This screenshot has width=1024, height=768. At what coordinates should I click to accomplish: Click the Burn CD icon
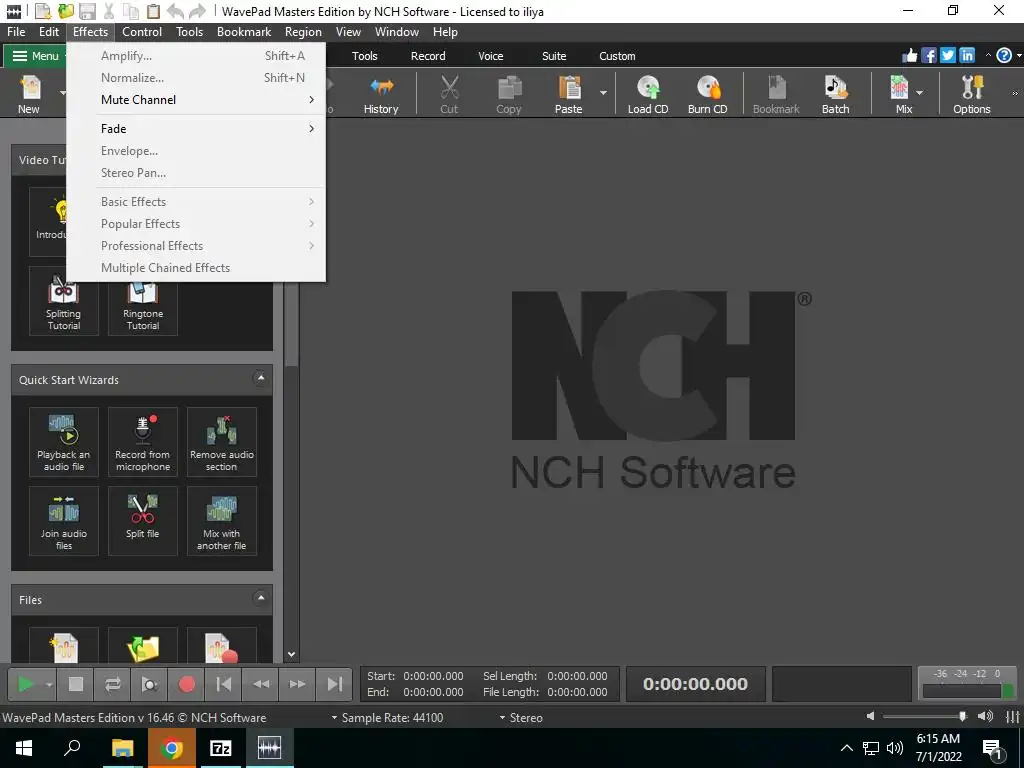point(707,94)
